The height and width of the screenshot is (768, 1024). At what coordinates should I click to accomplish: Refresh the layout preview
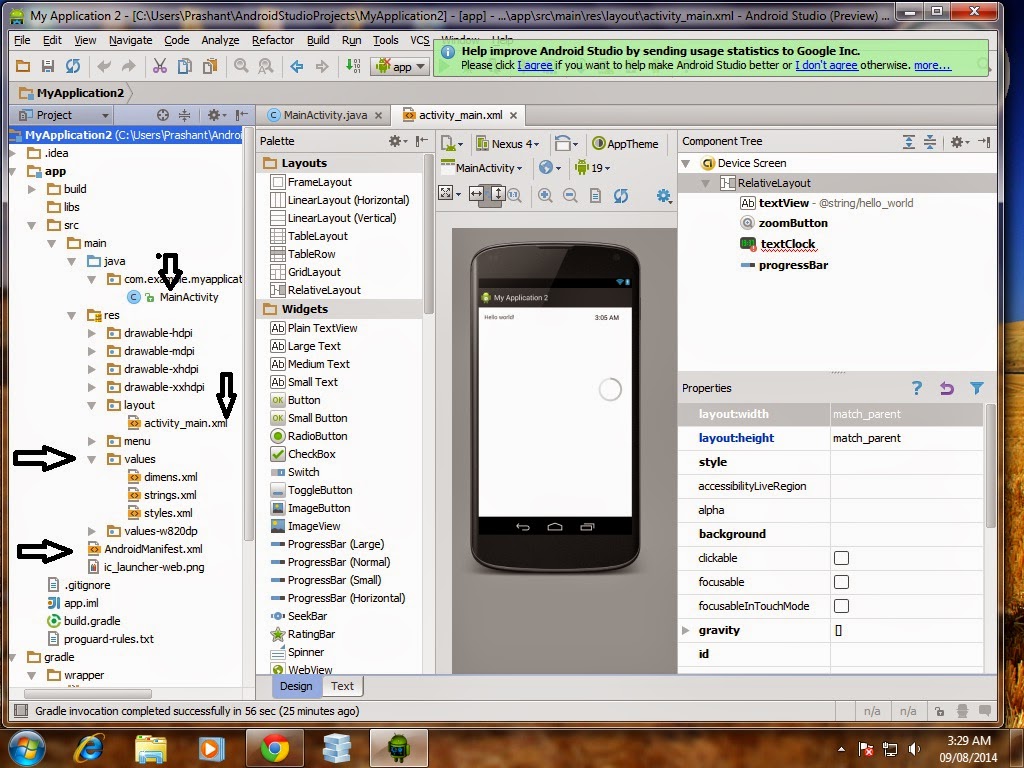(x=622, y=195)
